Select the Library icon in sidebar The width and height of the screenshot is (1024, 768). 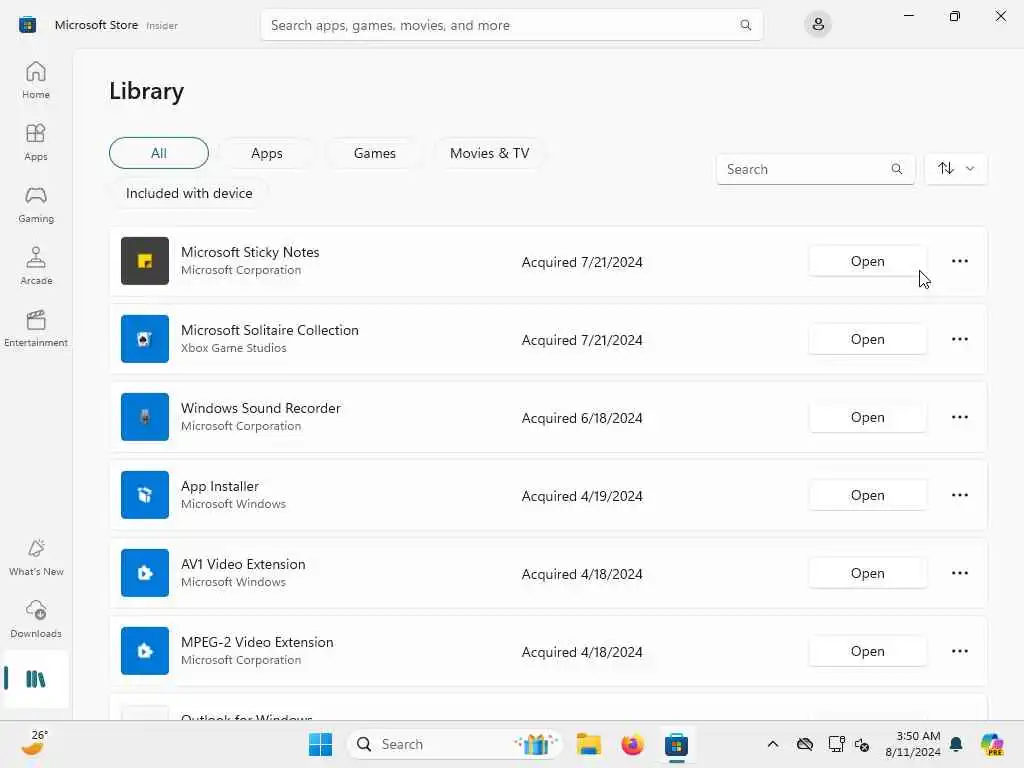tap(36, 679)
